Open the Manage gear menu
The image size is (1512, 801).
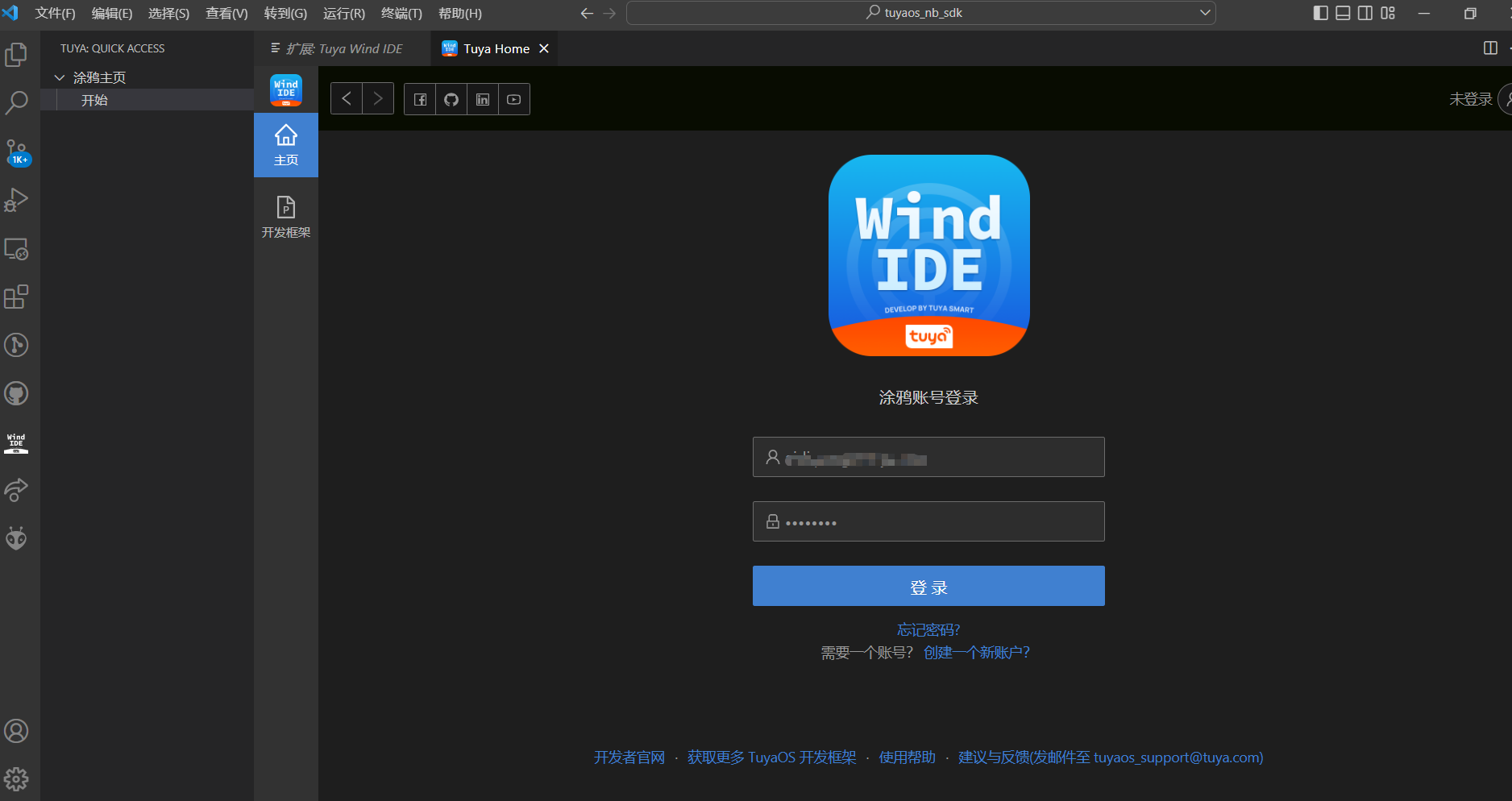tap(16, 778)
